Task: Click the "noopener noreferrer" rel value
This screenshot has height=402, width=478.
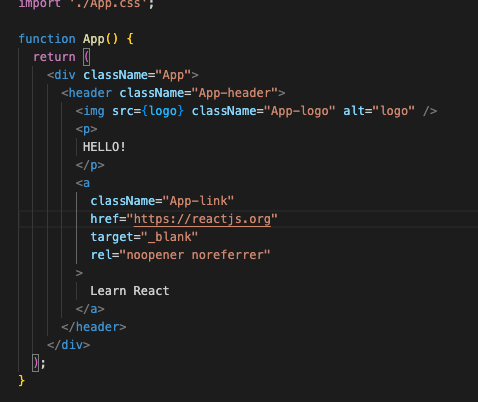Action: click(x=195, y=255)
